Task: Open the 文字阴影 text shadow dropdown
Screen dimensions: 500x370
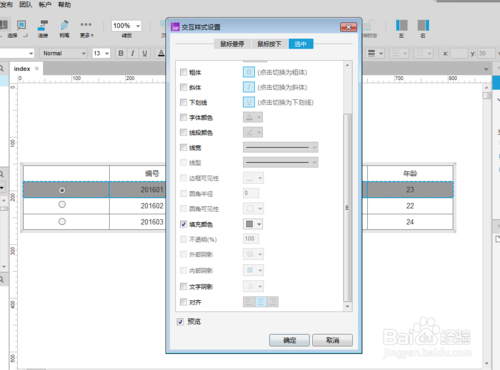Action: point(253,286)
